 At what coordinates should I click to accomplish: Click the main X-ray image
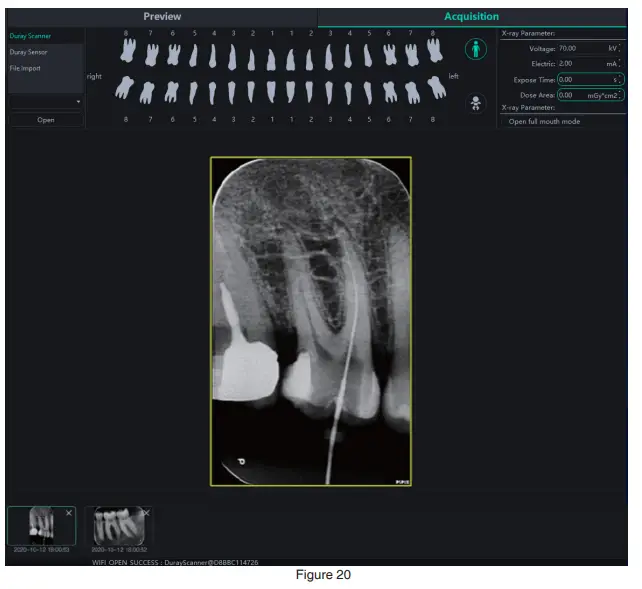(x=311, y=321)
